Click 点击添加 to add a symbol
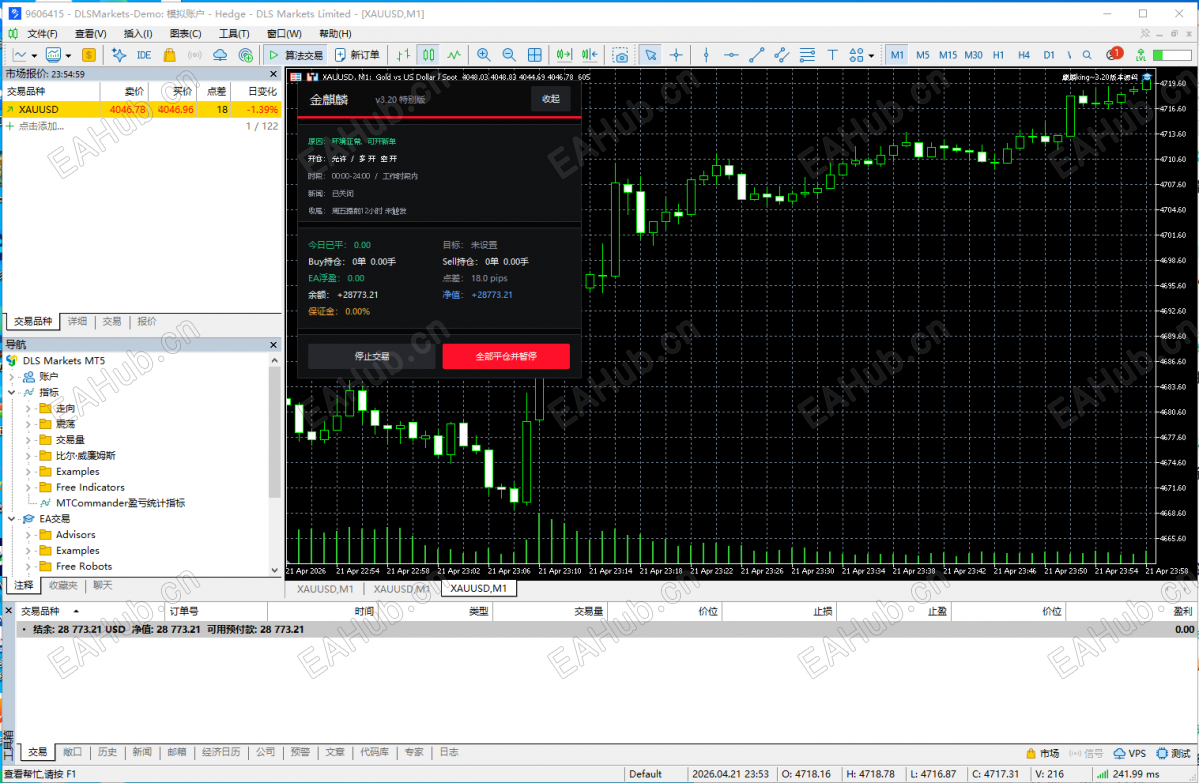Screen dimensions: 1199x783 pyautogui.click(x=41, y=126)
